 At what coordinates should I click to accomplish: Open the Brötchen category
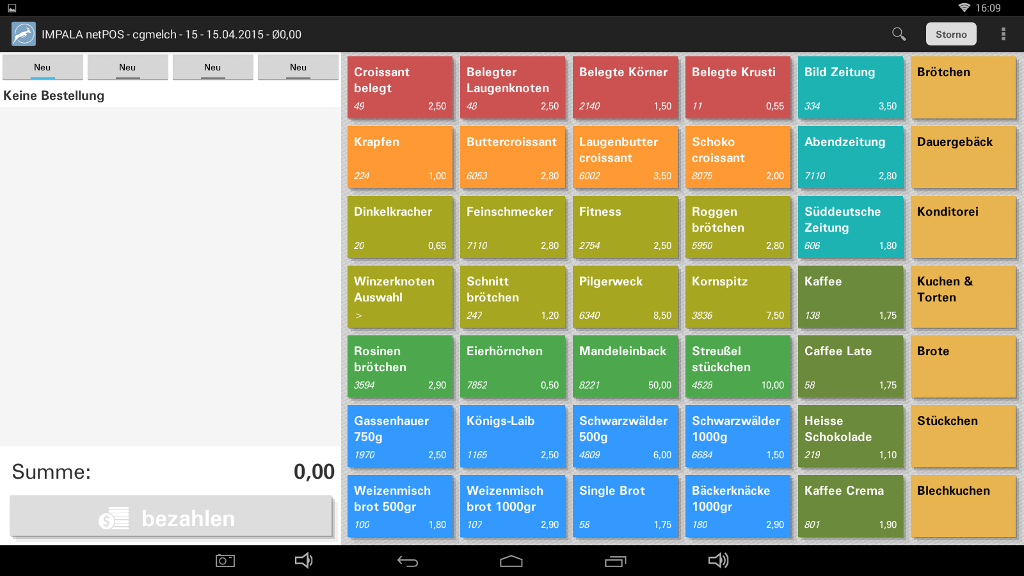pos(963,87)
